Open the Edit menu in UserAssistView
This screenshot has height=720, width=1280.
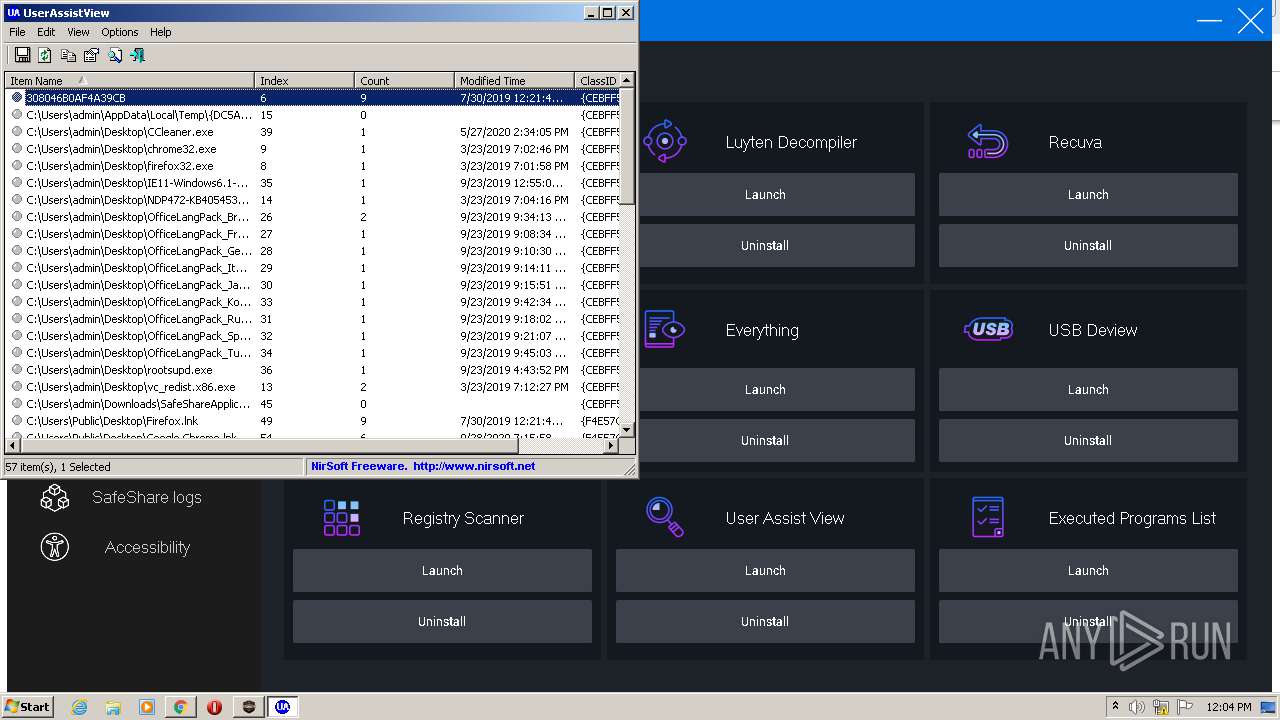46,32
